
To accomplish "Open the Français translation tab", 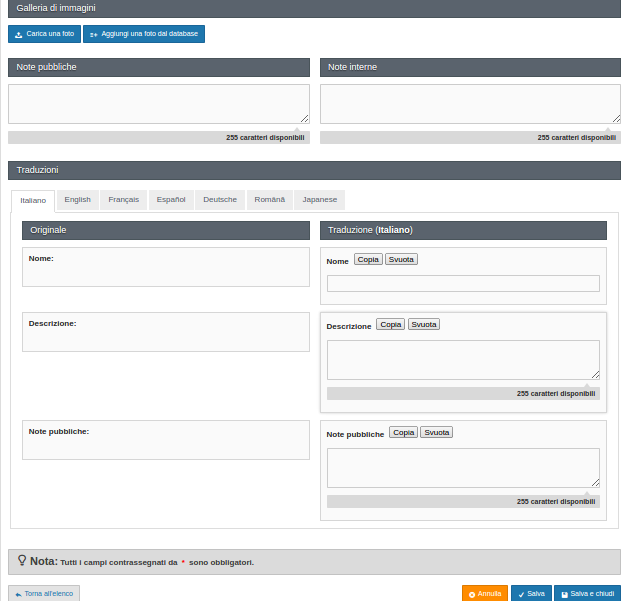I will (x=124, y=200).
